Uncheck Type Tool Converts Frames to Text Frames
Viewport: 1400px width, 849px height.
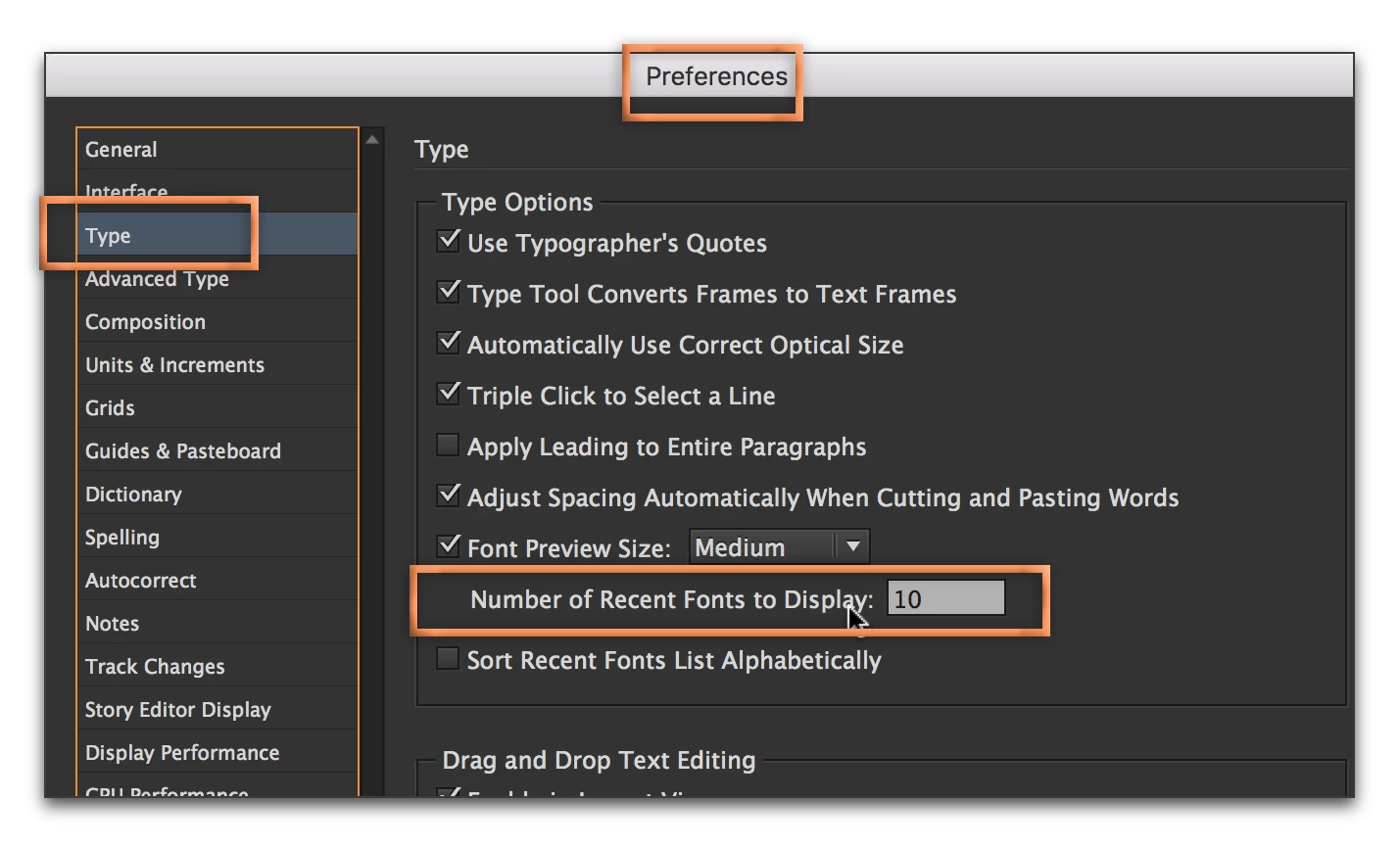pos(449,292)
